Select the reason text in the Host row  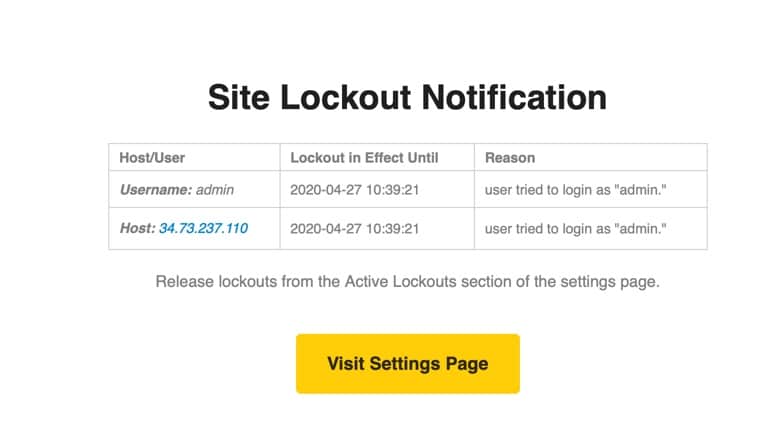575,229
